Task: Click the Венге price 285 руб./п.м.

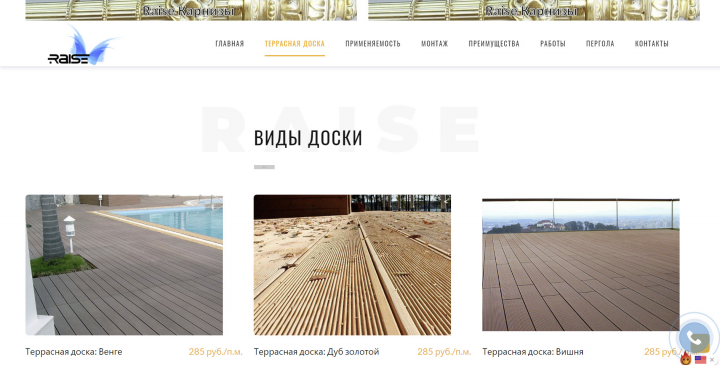Action: (215, 352)
